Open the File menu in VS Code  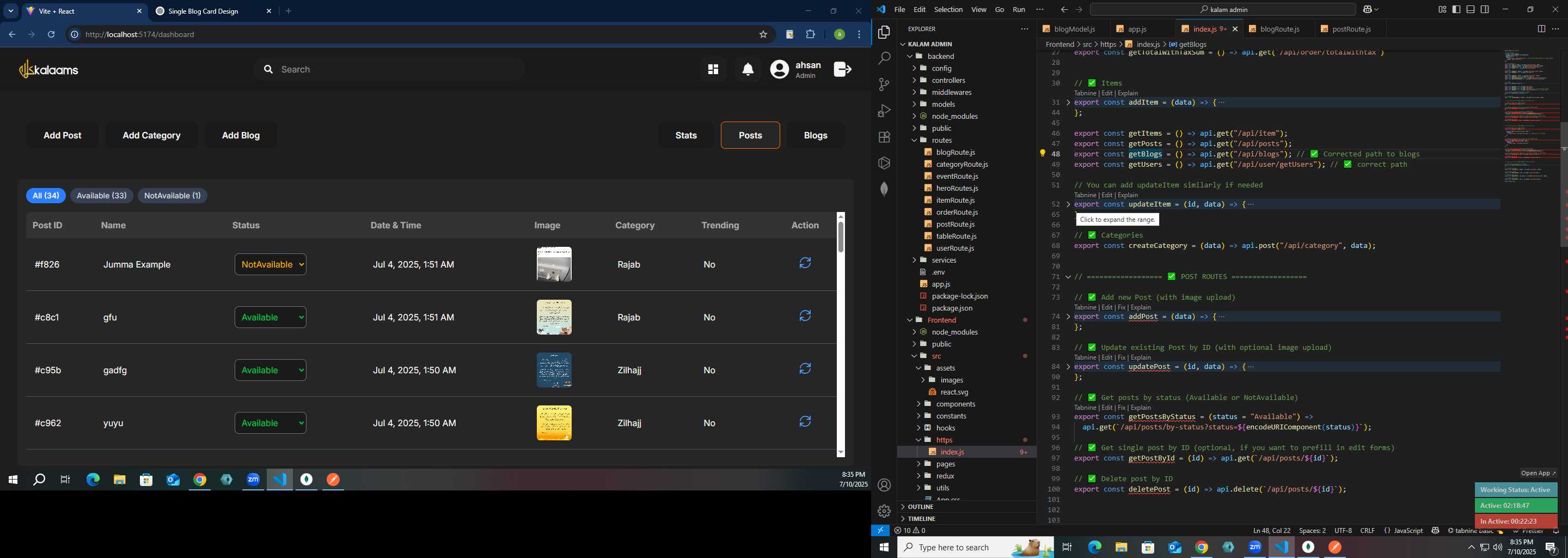click(x=899, y=10)
